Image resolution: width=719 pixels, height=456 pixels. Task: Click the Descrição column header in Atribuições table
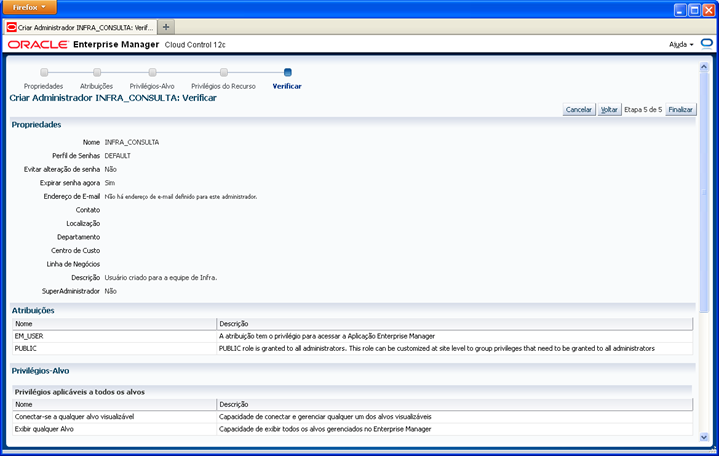click(x=454, y=324)
